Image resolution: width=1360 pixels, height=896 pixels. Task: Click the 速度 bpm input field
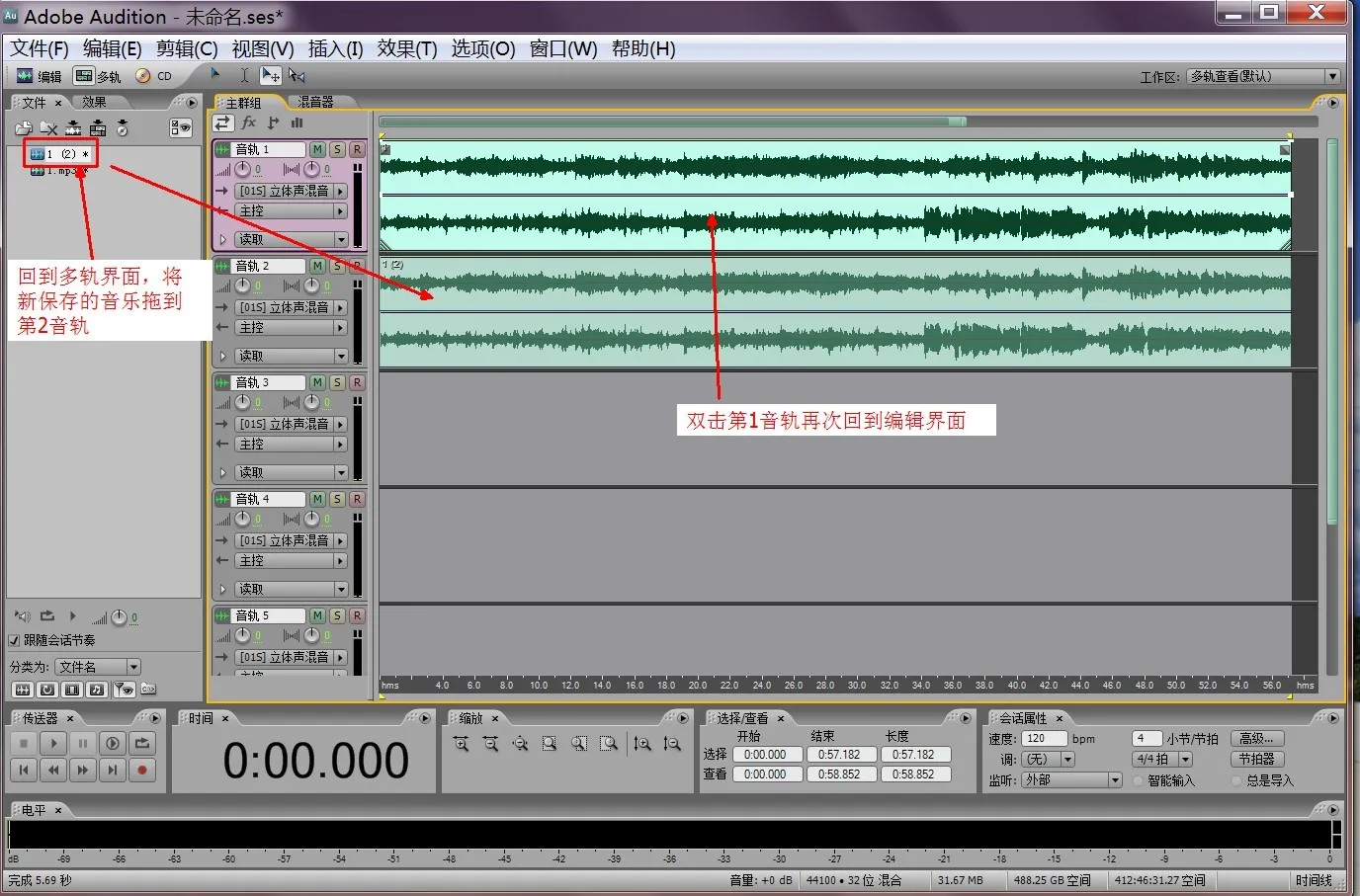[x=1044, y=738]
